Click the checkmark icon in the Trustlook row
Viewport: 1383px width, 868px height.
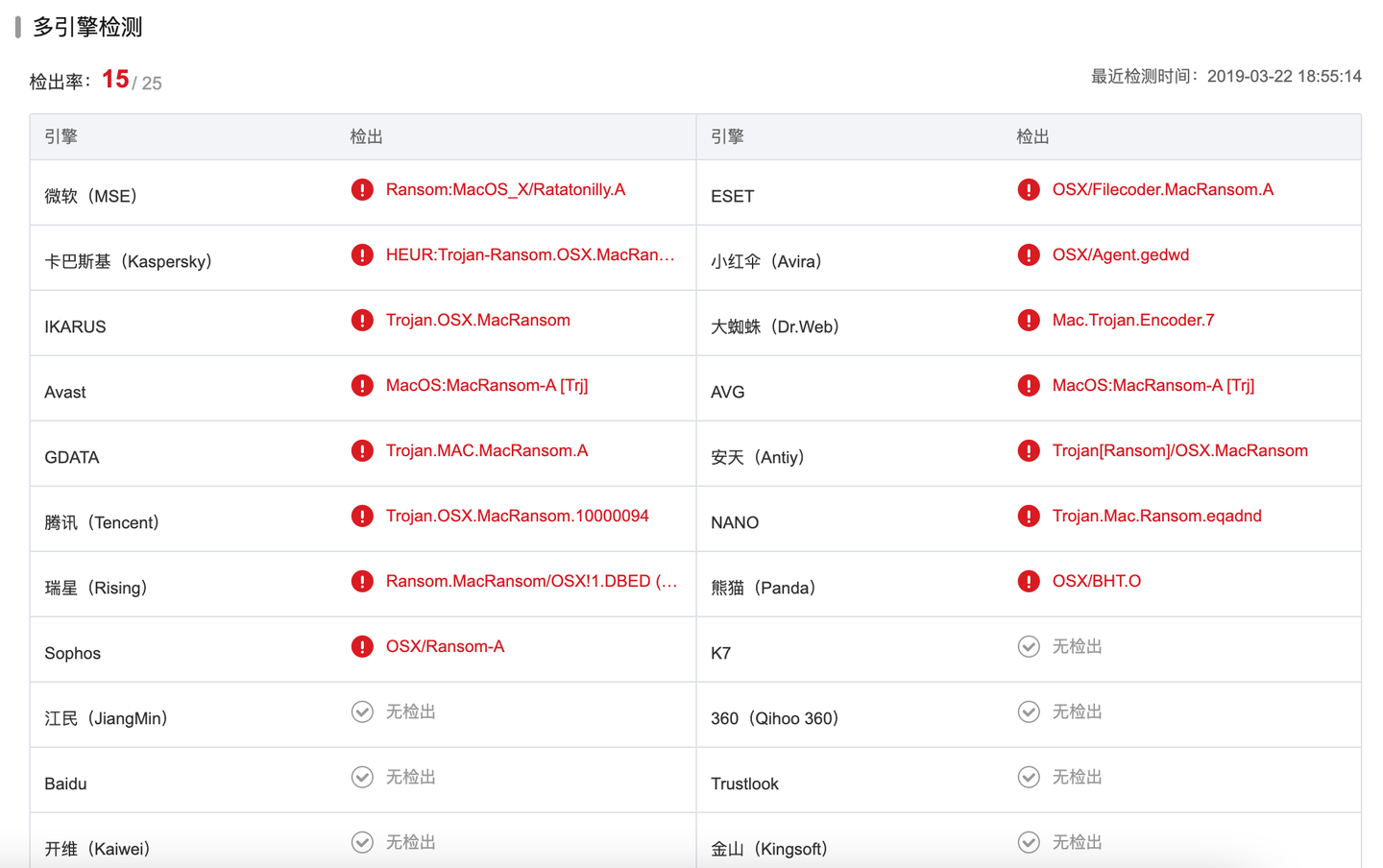pyautogui.click(x=1029, y=777)
